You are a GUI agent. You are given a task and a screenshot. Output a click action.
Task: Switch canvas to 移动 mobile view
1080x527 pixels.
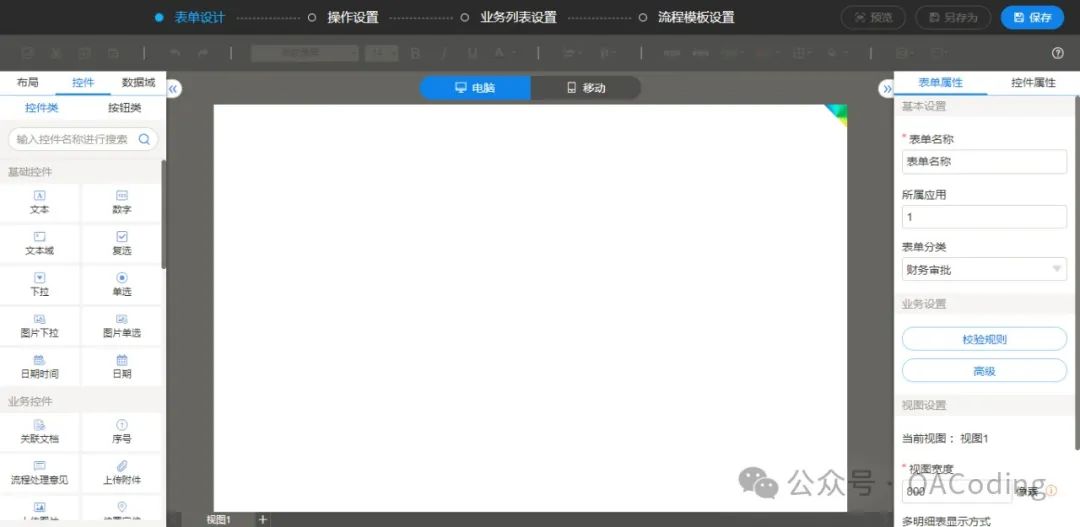[x=585, y=88]
